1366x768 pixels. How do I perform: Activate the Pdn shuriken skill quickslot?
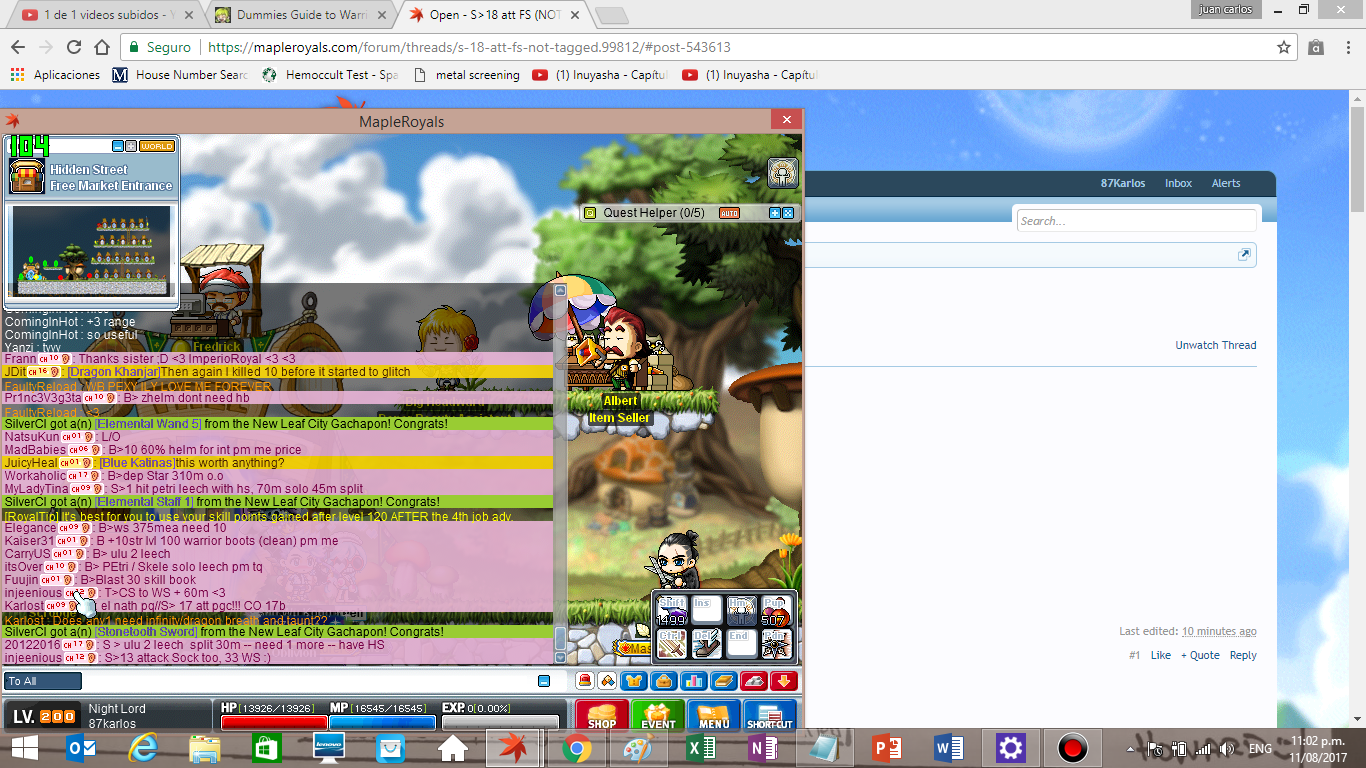(776, 643)
